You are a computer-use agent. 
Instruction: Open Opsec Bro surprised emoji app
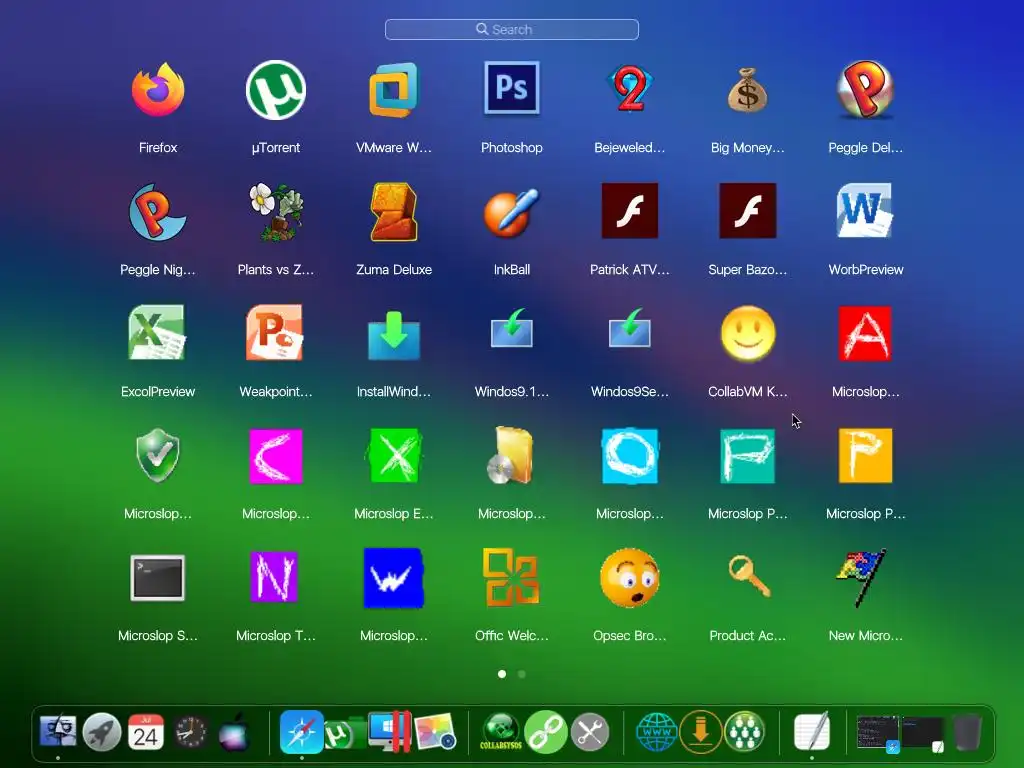tap(630, 578)
